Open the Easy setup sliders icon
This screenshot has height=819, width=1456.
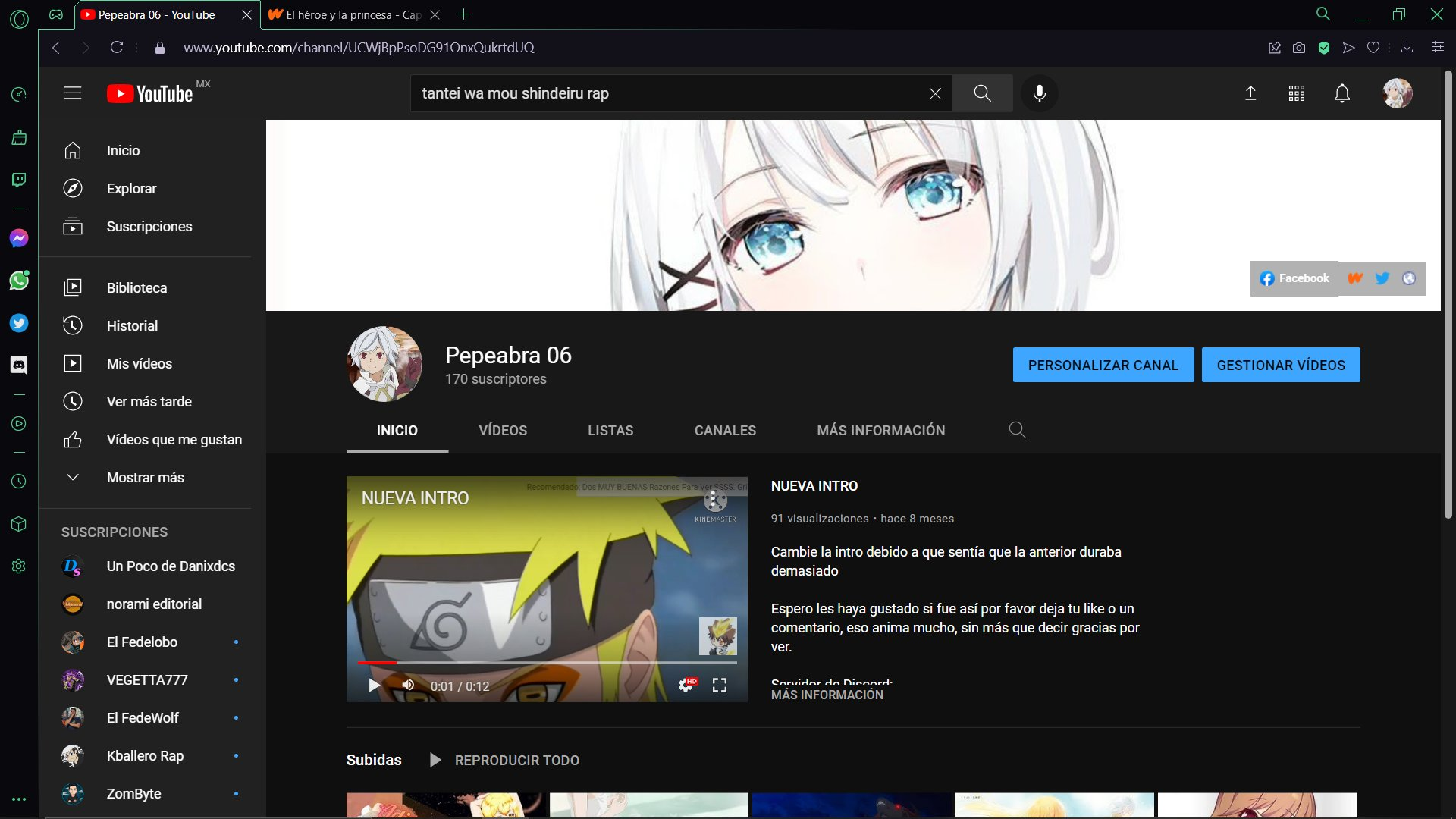[1437, 48]
